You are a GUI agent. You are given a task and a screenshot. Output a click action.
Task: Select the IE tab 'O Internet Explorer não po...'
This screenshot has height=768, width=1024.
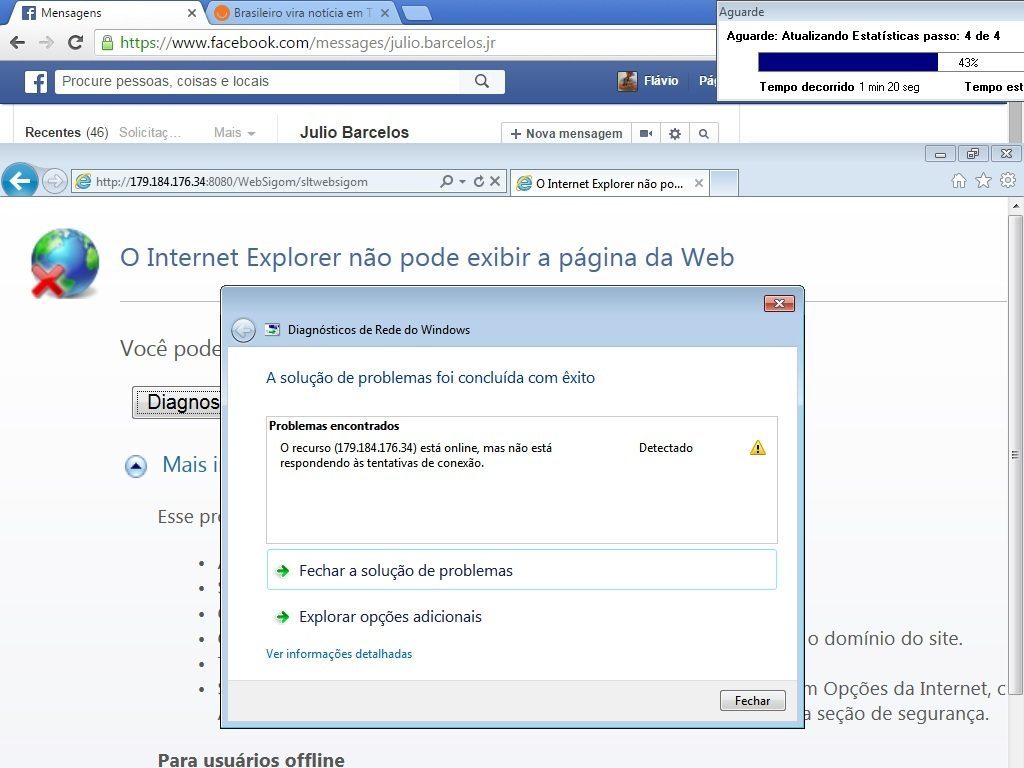coord(609,184)
